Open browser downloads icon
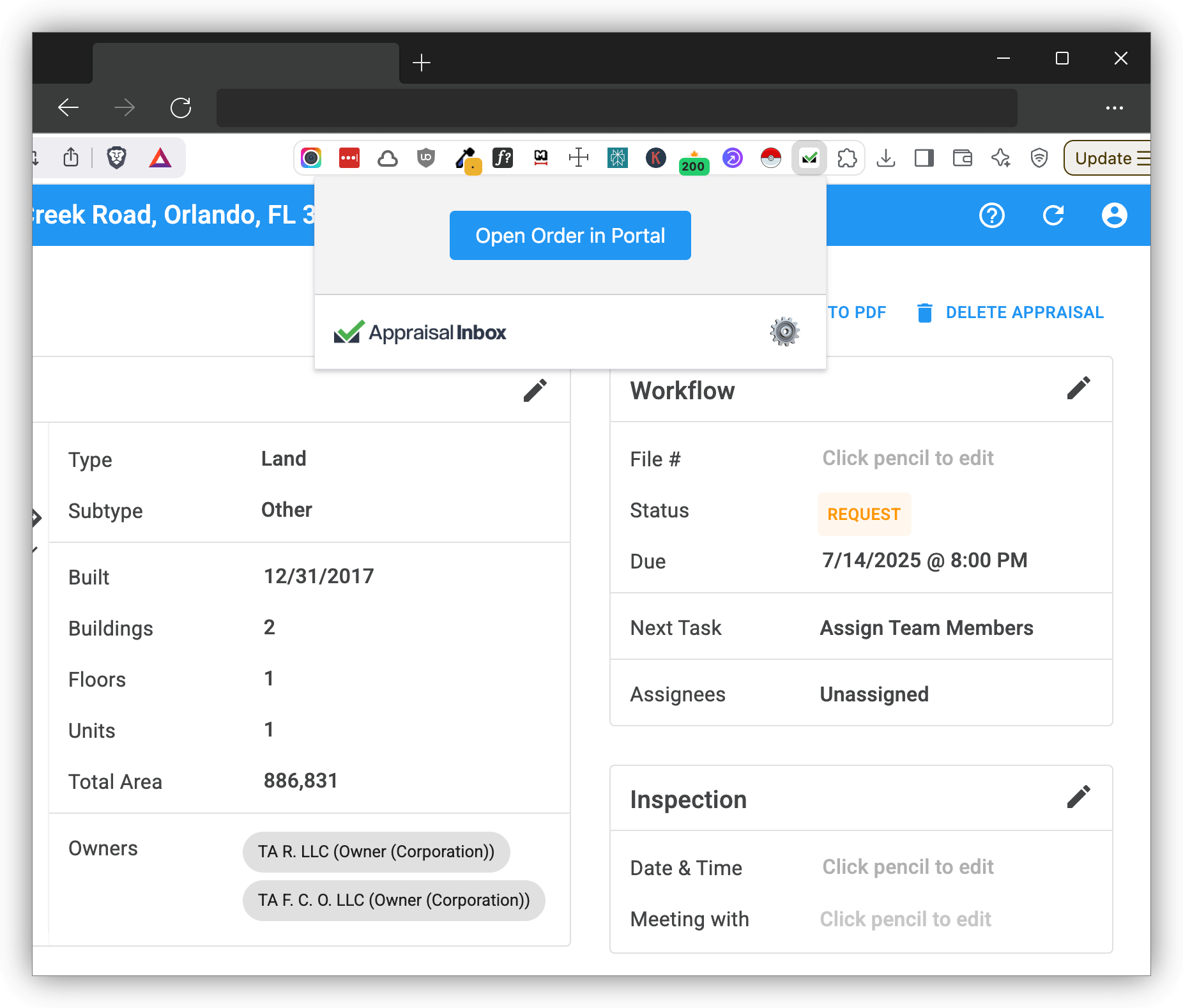 tap(886, 158)
